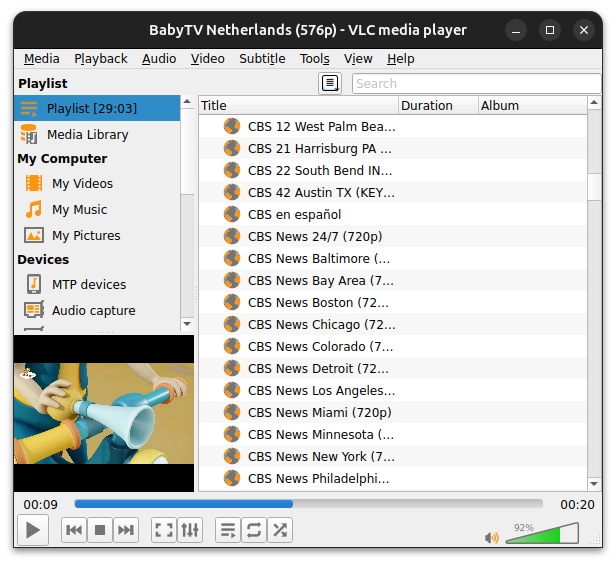616x564 pixels.
Task: Click sidebar scroll up arrow
Action: [187, 102]
